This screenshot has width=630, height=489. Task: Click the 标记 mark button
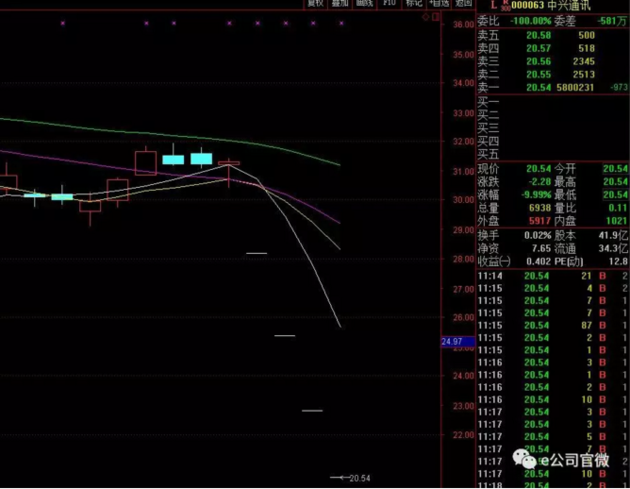413,4
